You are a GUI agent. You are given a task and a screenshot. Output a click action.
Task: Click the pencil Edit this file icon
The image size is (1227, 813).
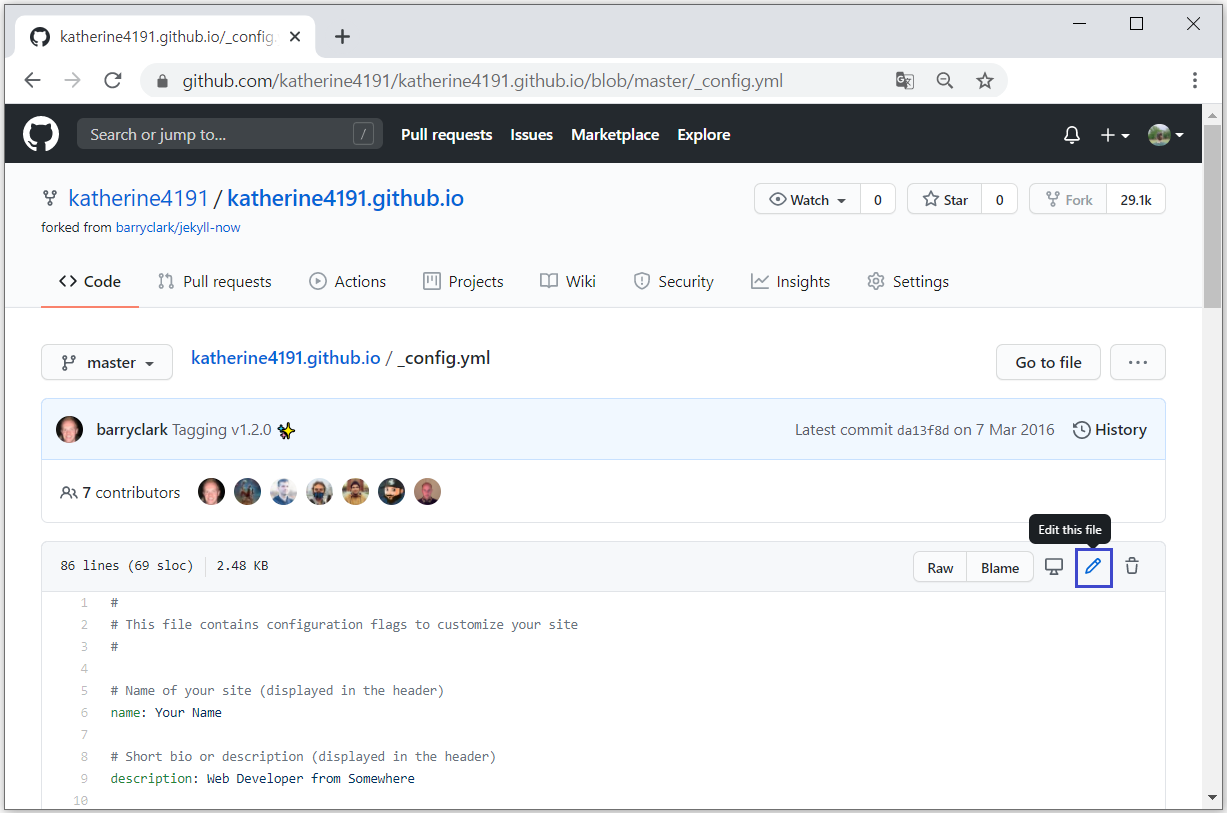pyautogui.click(x=1093, y=567)
